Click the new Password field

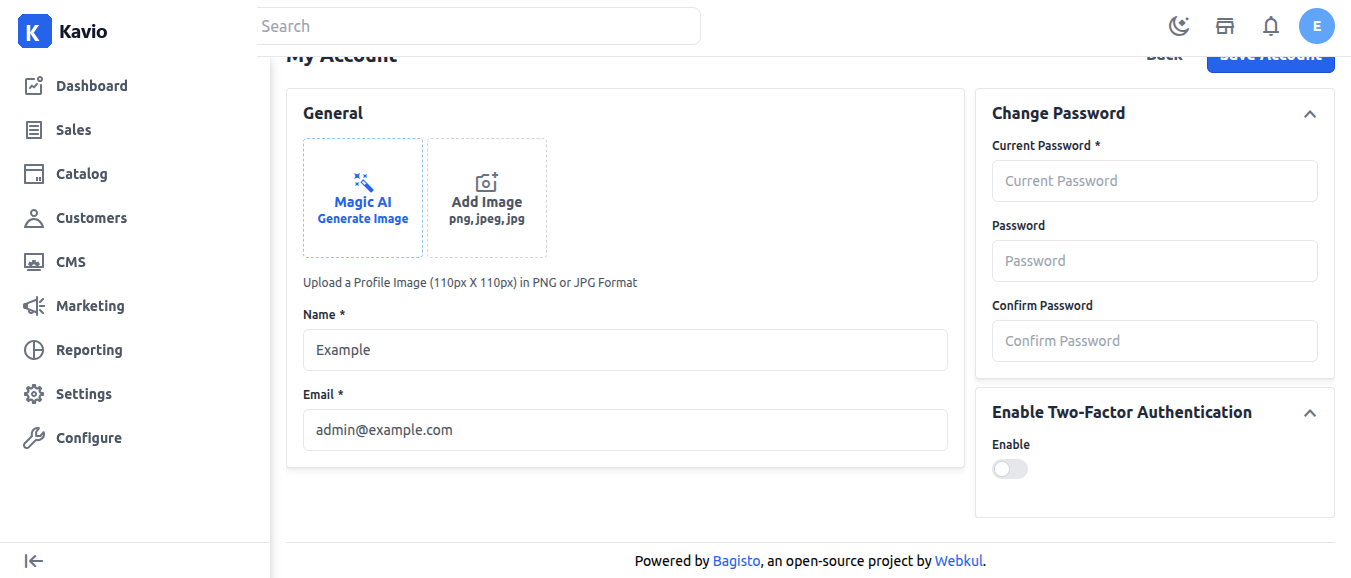click(1155, 261)
